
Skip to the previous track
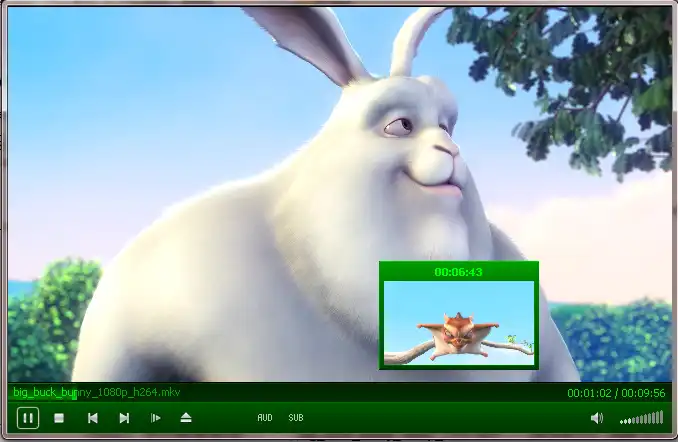93,418
